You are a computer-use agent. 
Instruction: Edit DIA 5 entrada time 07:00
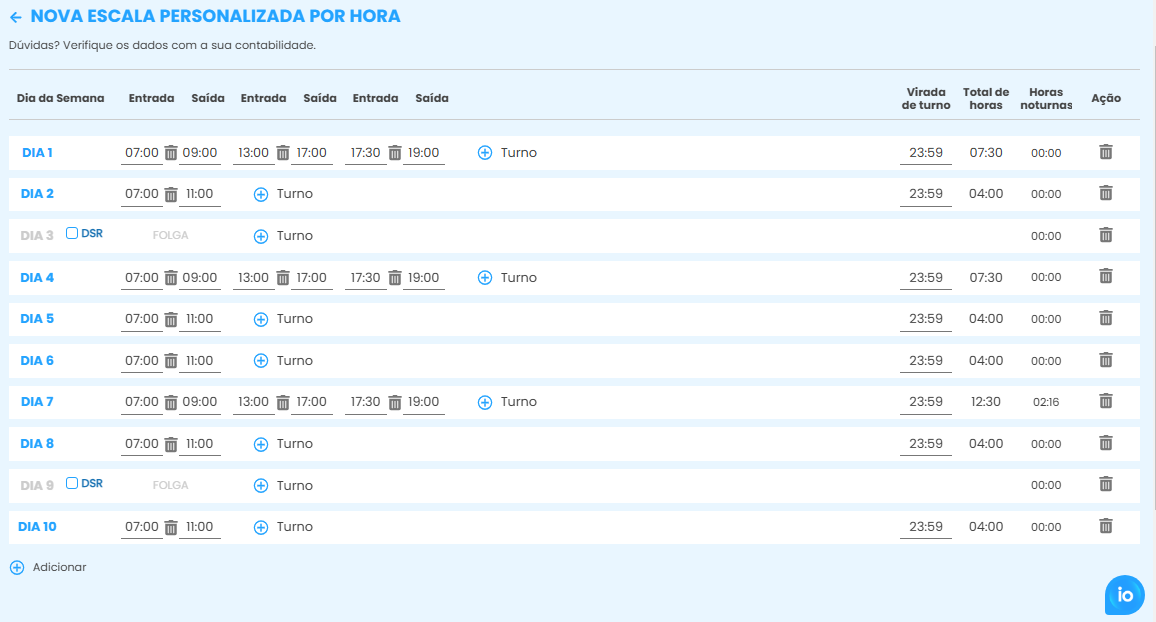141,319
